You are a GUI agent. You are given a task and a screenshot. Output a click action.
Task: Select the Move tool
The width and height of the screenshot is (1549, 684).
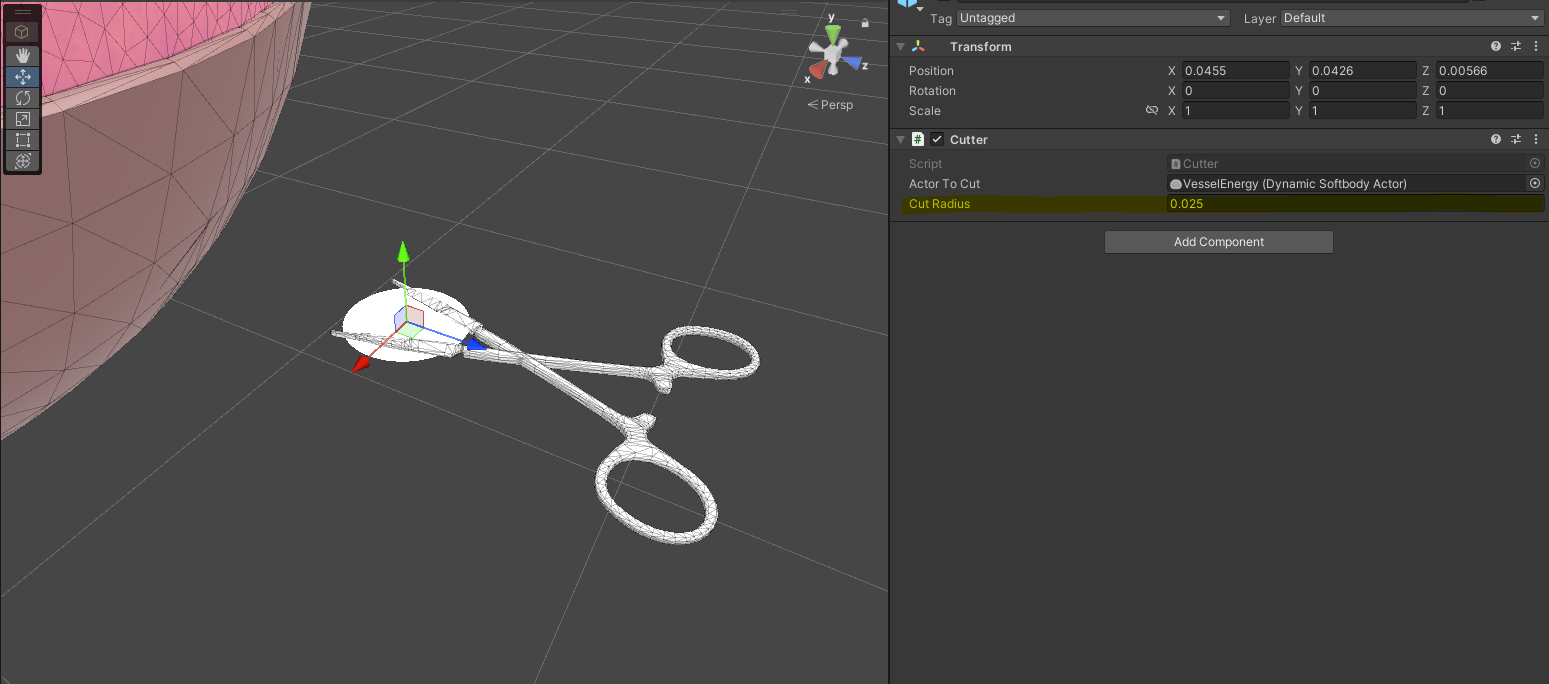[x=22, y=77]
